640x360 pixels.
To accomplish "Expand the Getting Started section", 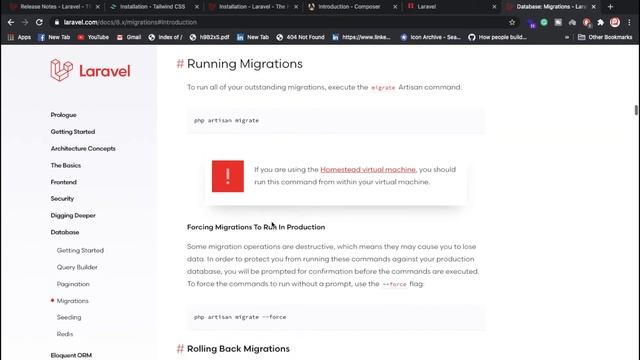I will pyautogui.click(x=73, y=131).
